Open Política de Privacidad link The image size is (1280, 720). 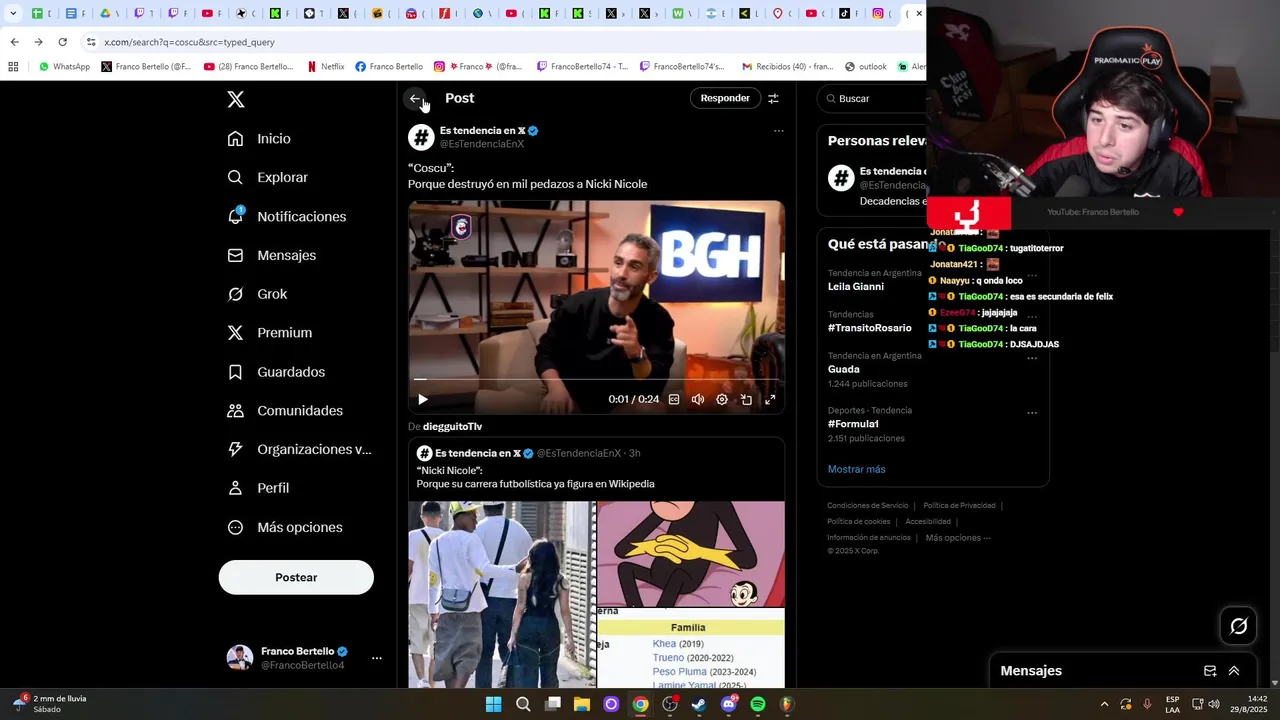[x=959, y=506]
